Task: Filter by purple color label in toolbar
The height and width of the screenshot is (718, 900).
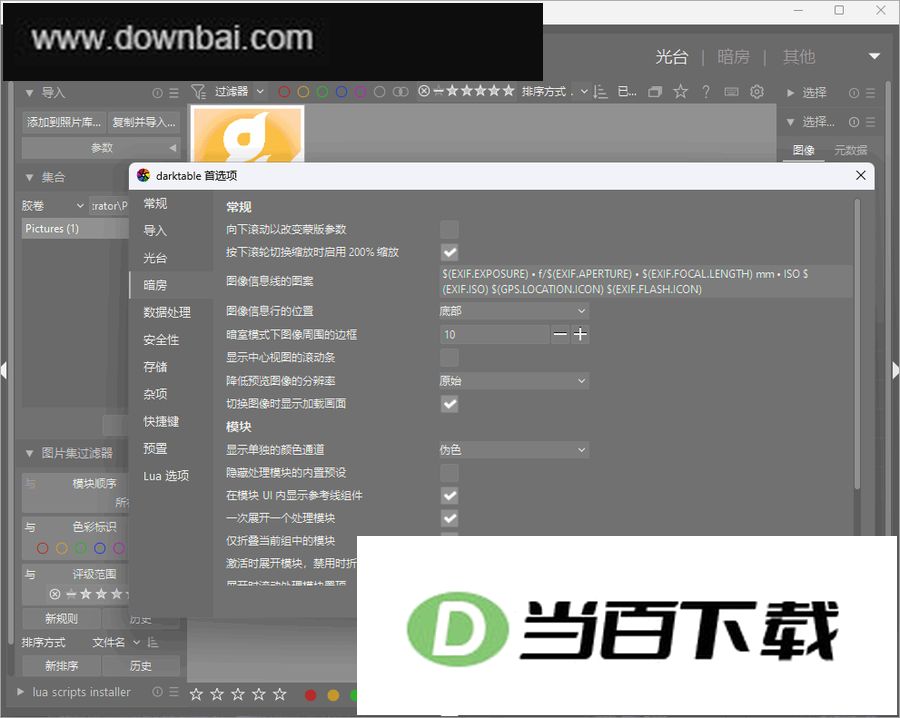Action: (360, 92)
